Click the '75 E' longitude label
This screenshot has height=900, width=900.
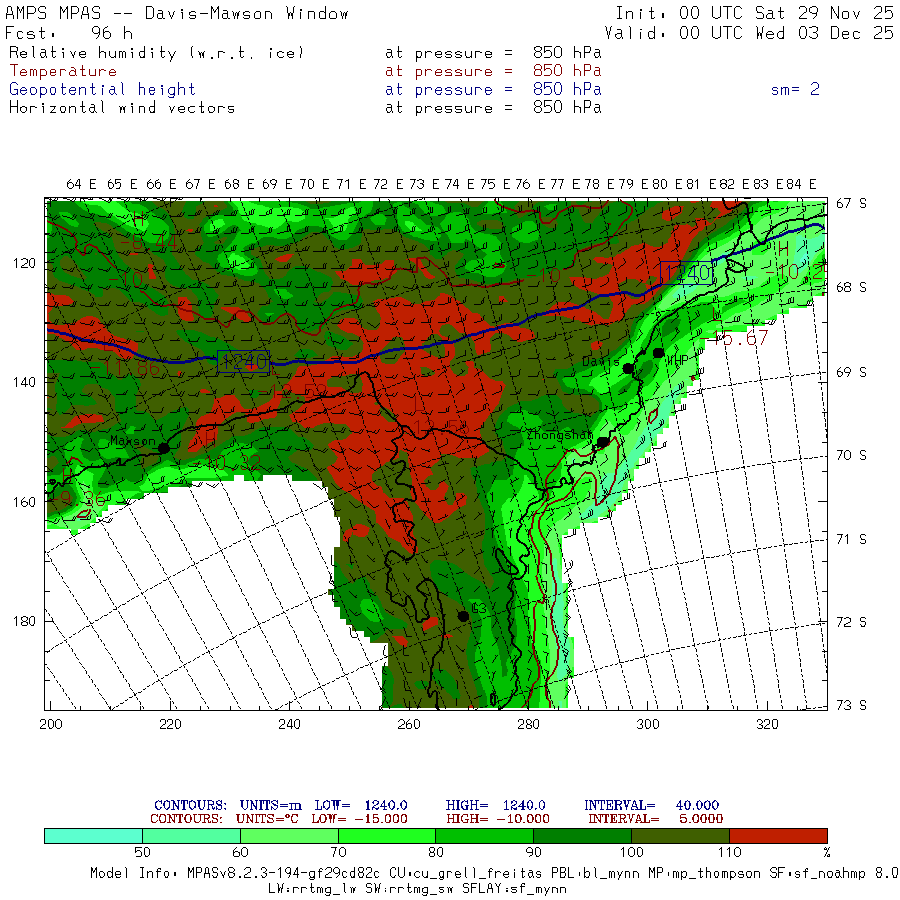495,184
